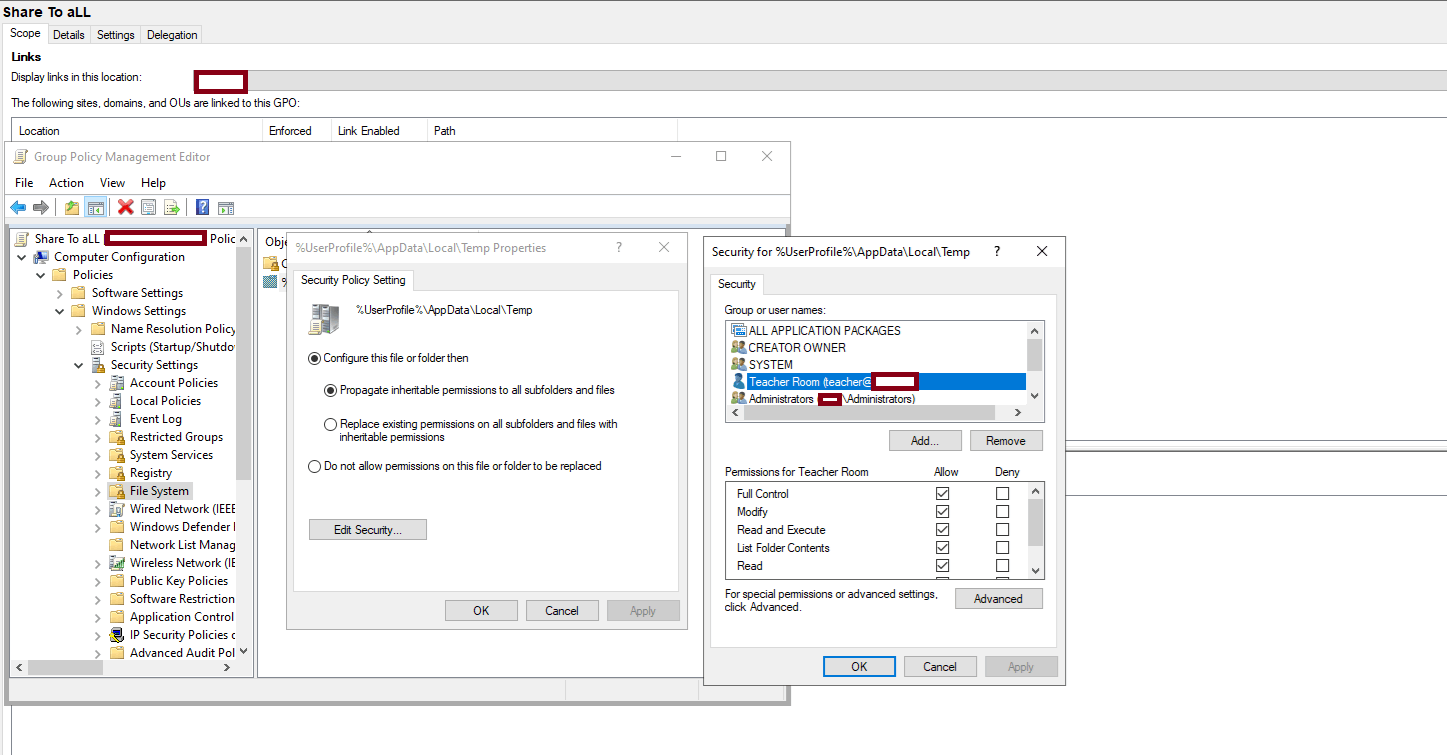Click the Forward navigation arrow on the toolbar
The image size is (1447, 755).
pos(39,207)
